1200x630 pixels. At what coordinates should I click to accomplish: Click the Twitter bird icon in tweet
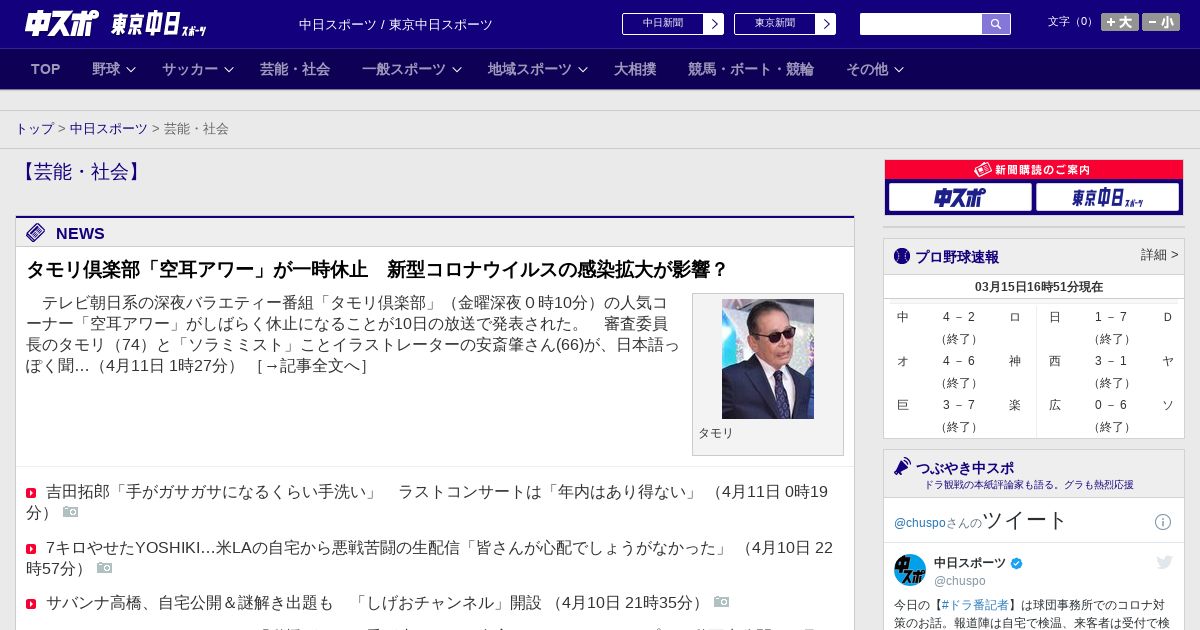click(1164, 562)
